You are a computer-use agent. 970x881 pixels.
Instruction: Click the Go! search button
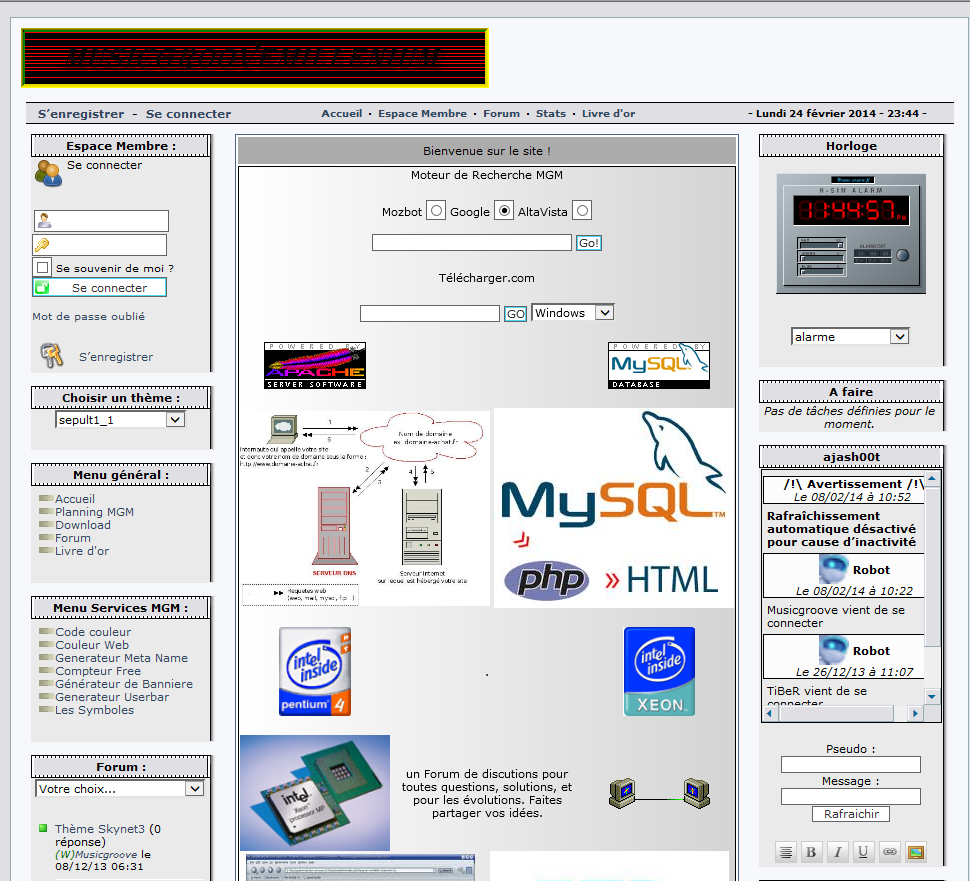[x=588, y=243]
